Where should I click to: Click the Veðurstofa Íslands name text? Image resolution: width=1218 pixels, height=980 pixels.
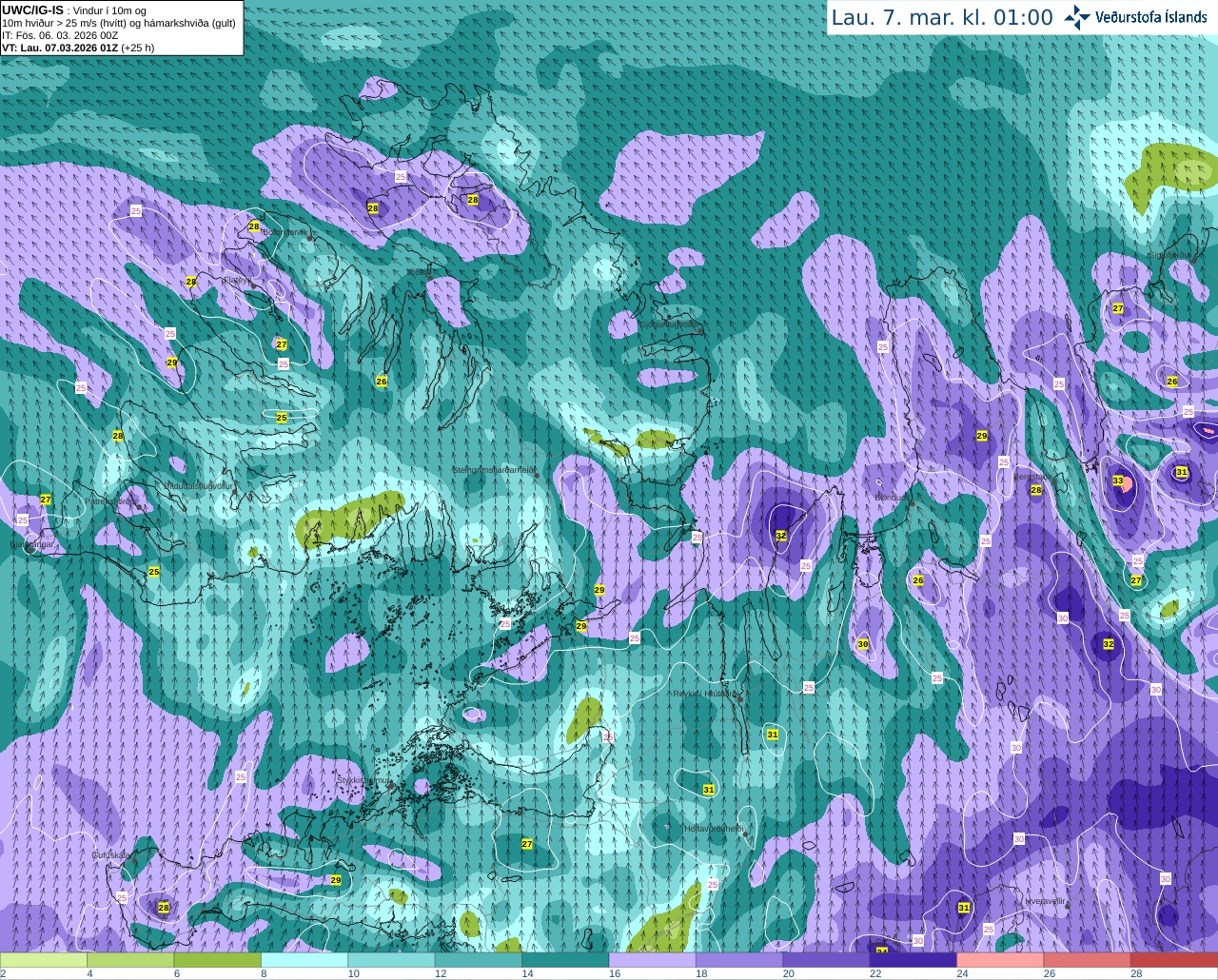[x=1151, y=17]
